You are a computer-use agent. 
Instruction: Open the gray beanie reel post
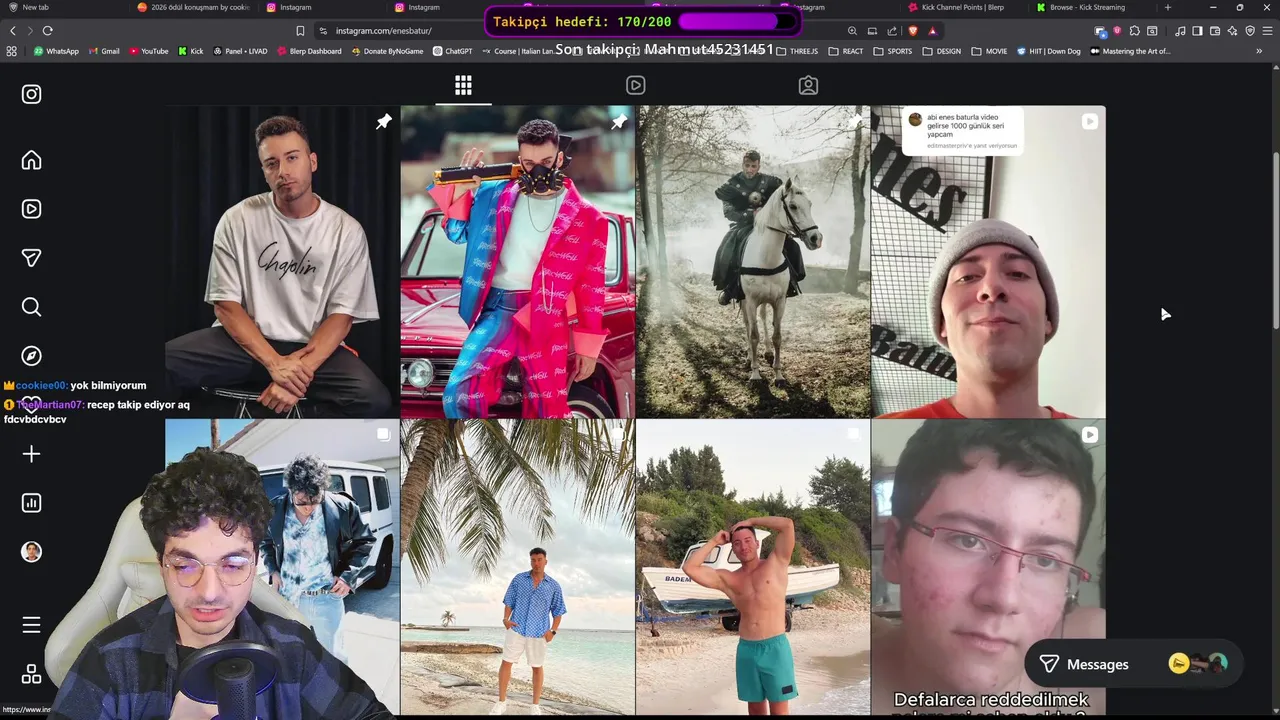(x=988, y=261)
